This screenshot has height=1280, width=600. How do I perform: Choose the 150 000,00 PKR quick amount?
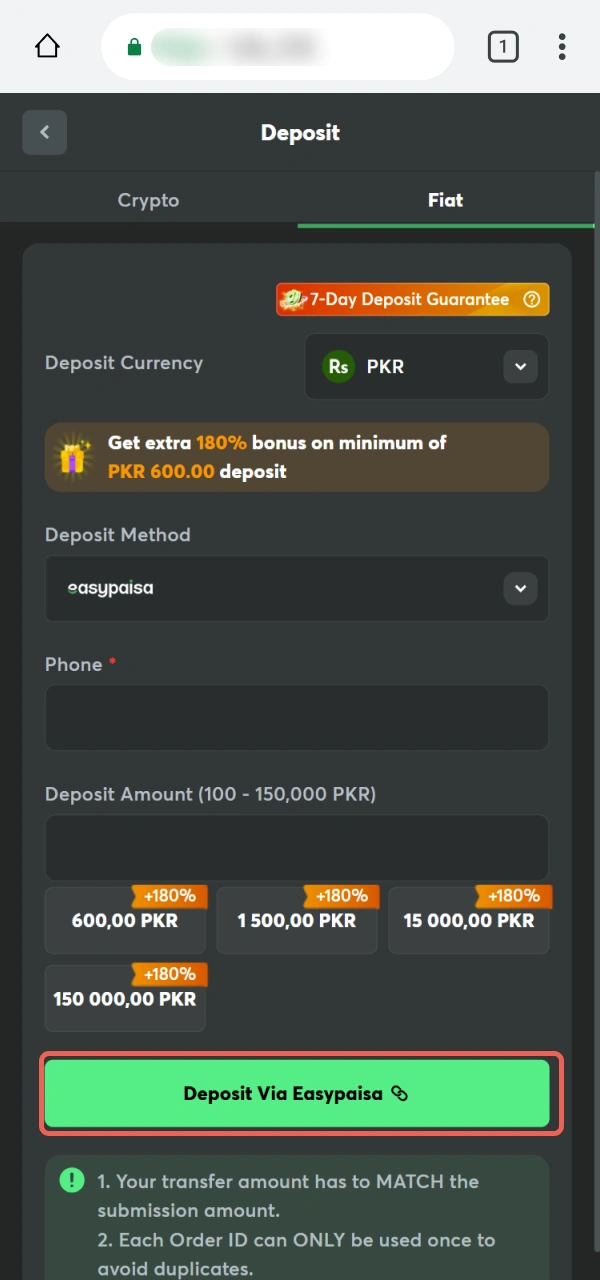(x=125, y=998)
